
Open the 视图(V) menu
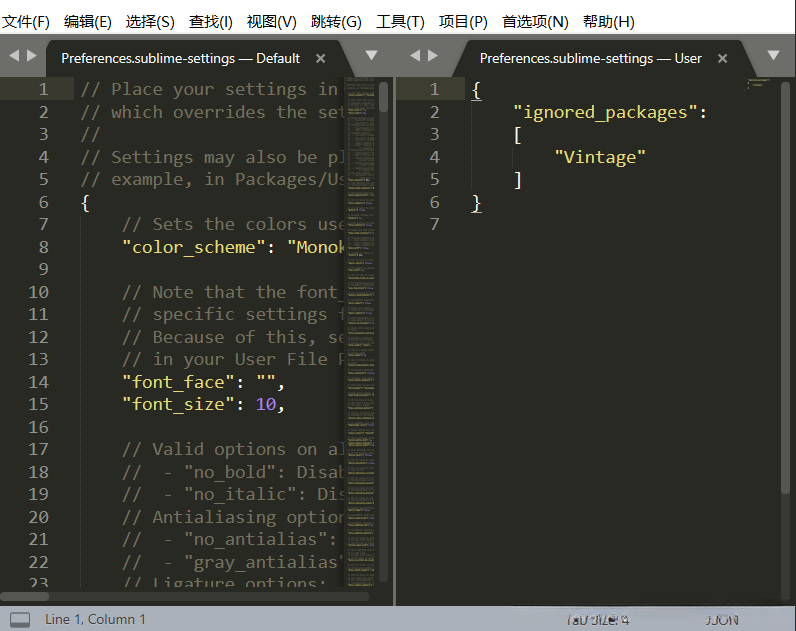[272, 22]
